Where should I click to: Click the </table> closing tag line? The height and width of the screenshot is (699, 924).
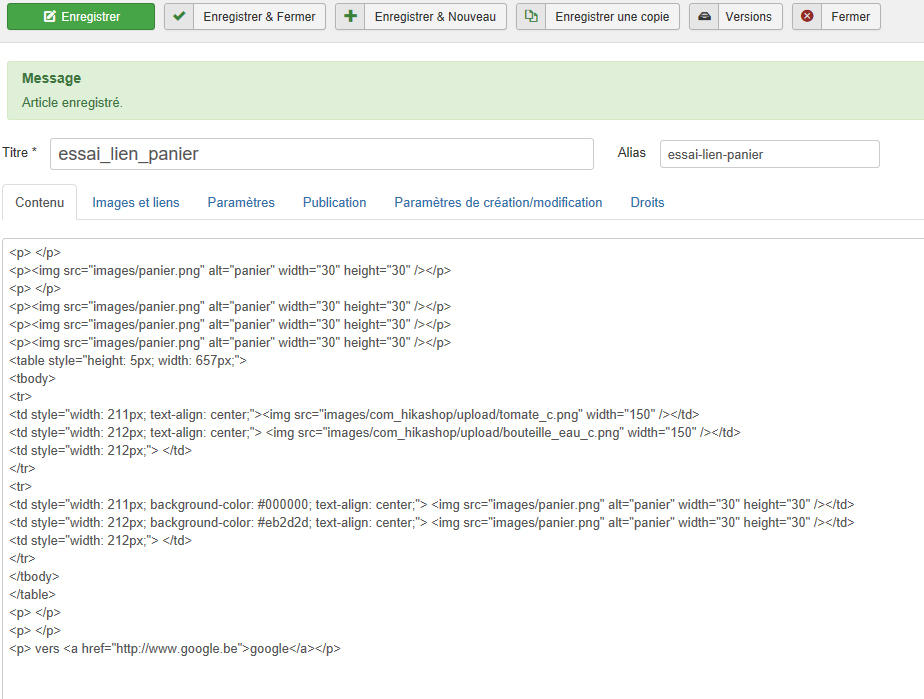32,594
